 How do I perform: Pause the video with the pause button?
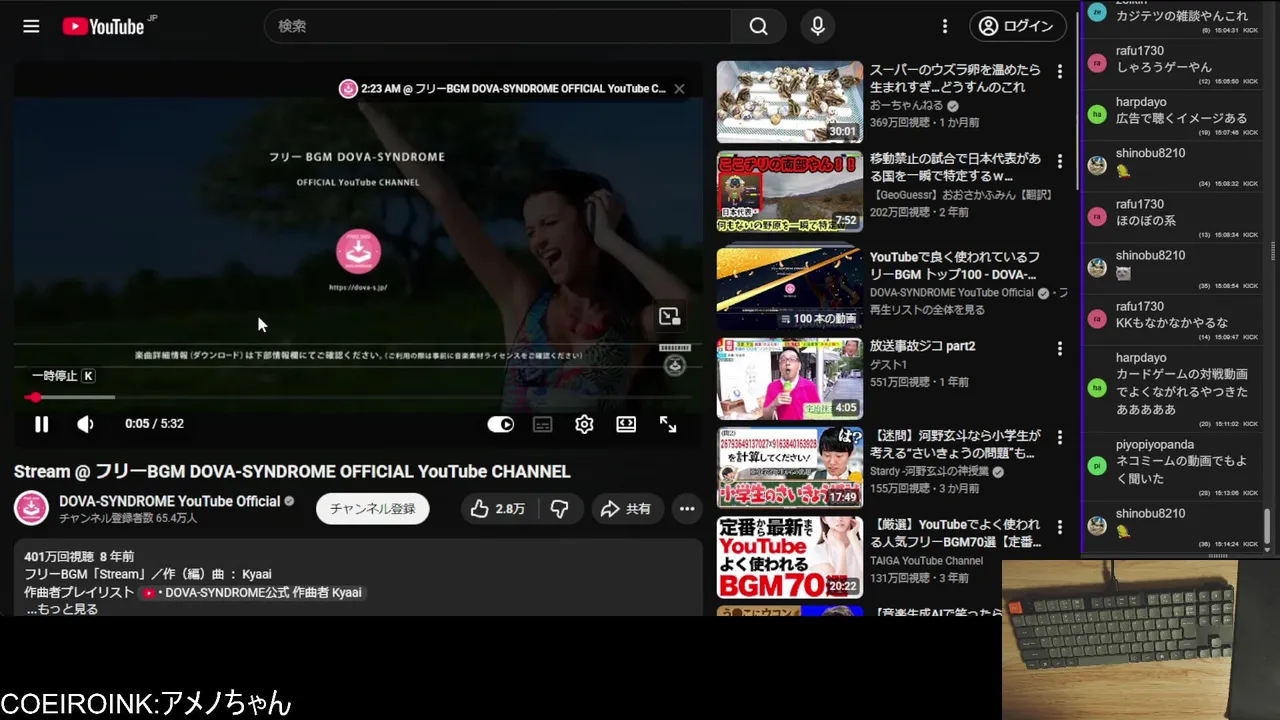(41, 424)
